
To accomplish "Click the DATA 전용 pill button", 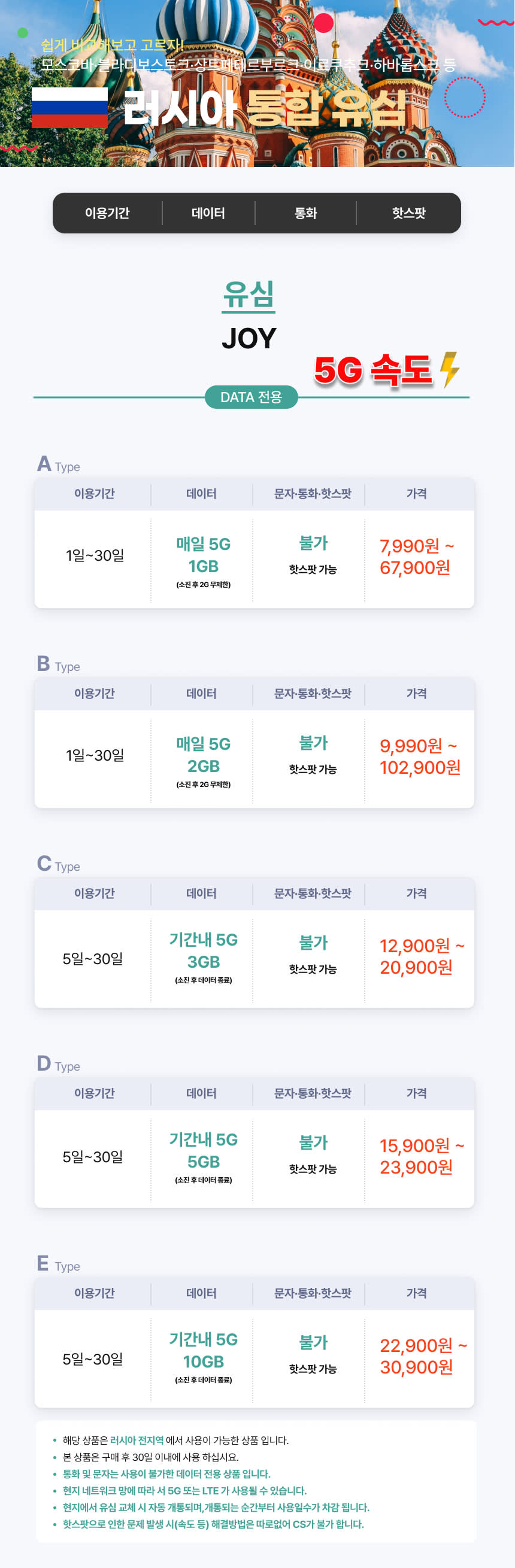I will click(x=251, y=397).
